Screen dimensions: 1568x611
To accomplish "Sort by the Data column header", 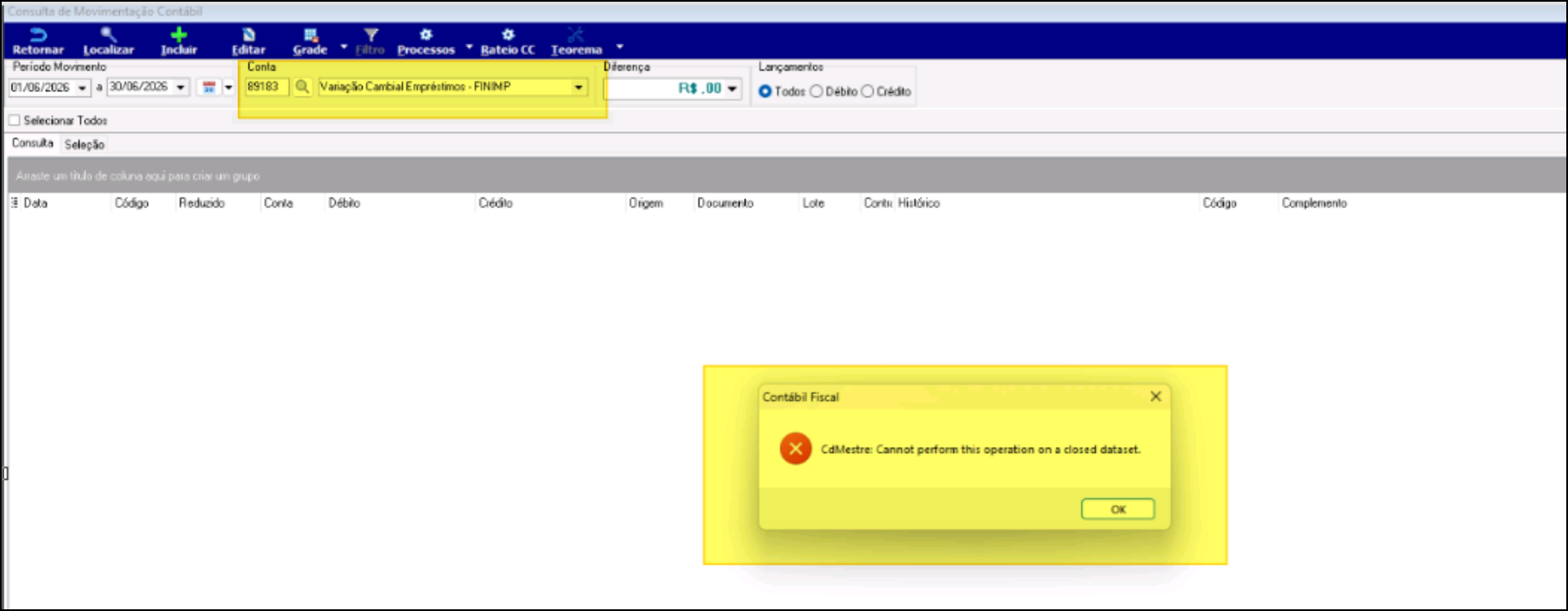I will 36,203.
